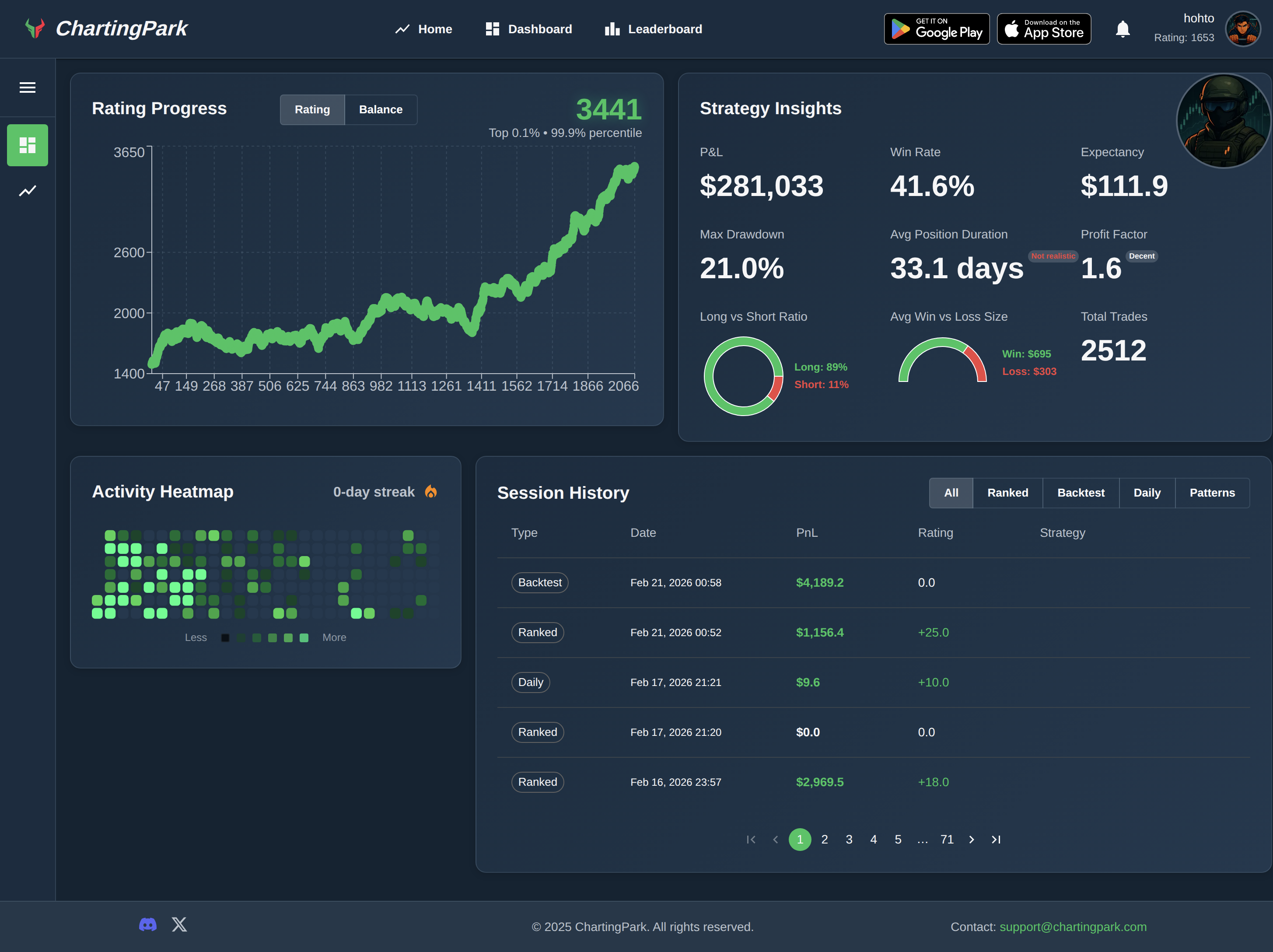Click the darkest square in heatmap legend
This screenshot has height=952, width=1273.
[225, 638]
